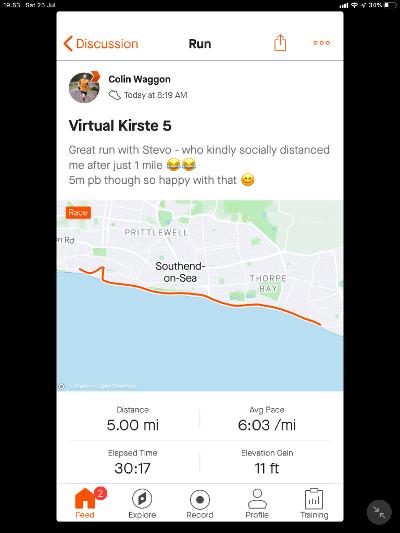
Task: Tap the map attribution info icon
Action: (x=62, y=386)
